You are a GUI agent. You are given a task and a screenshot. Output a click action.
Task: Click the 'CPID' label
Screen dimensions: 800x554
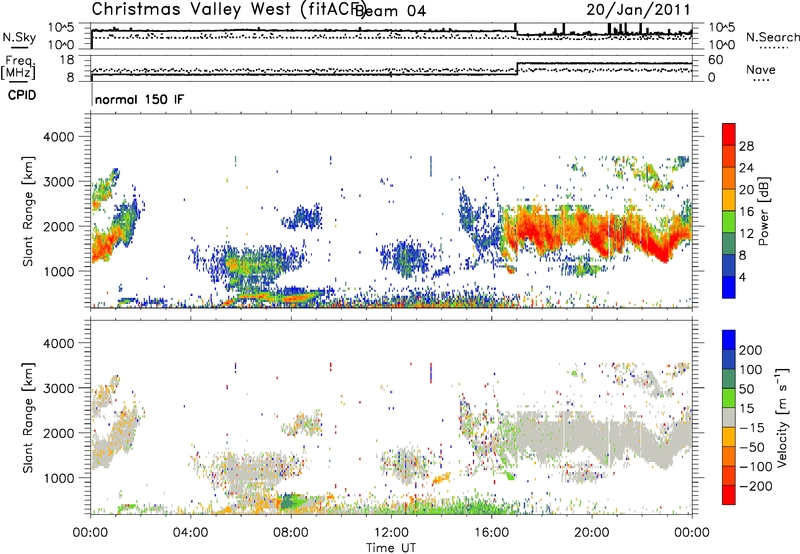coord(22,95)
